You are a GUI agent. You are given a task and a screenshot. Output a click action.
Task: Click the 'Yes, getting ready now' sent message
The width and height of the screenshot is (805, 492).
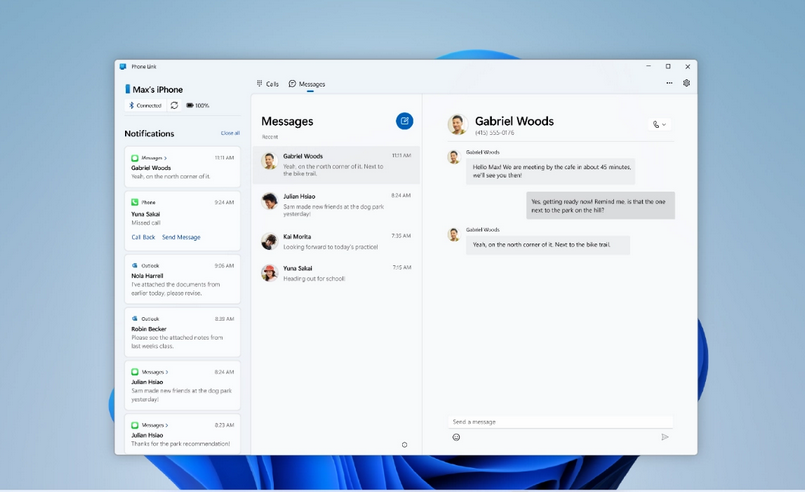(x=600, y=205)
